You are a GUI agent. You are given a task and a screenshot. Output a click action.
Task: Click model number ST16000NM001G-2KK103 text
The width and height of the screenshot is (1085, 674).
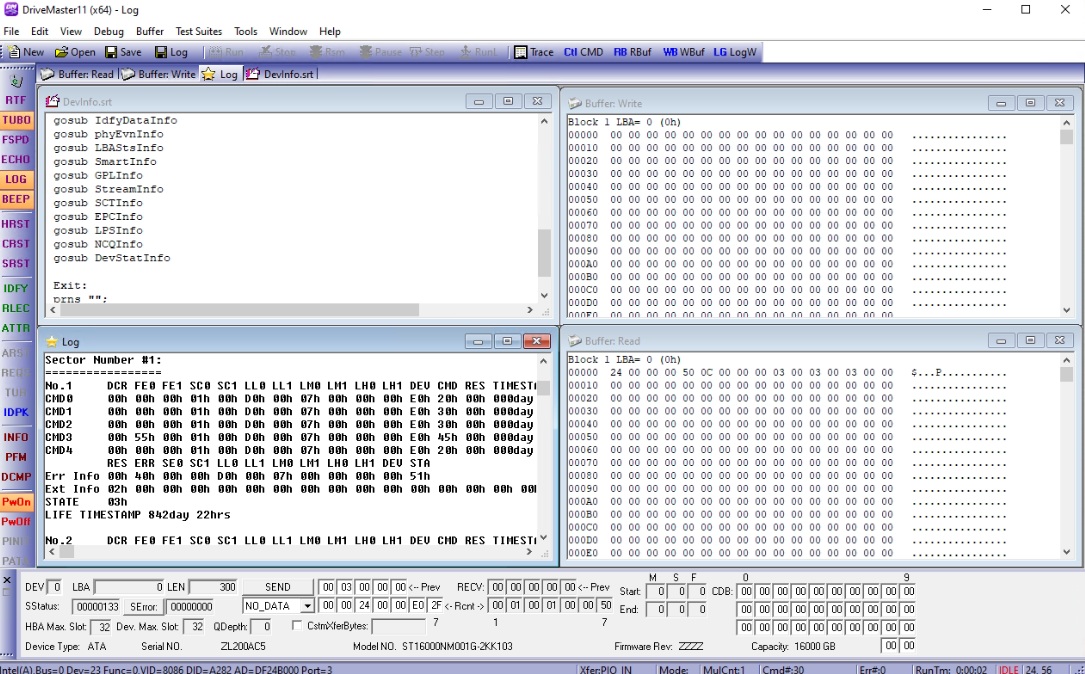(457, 646)
